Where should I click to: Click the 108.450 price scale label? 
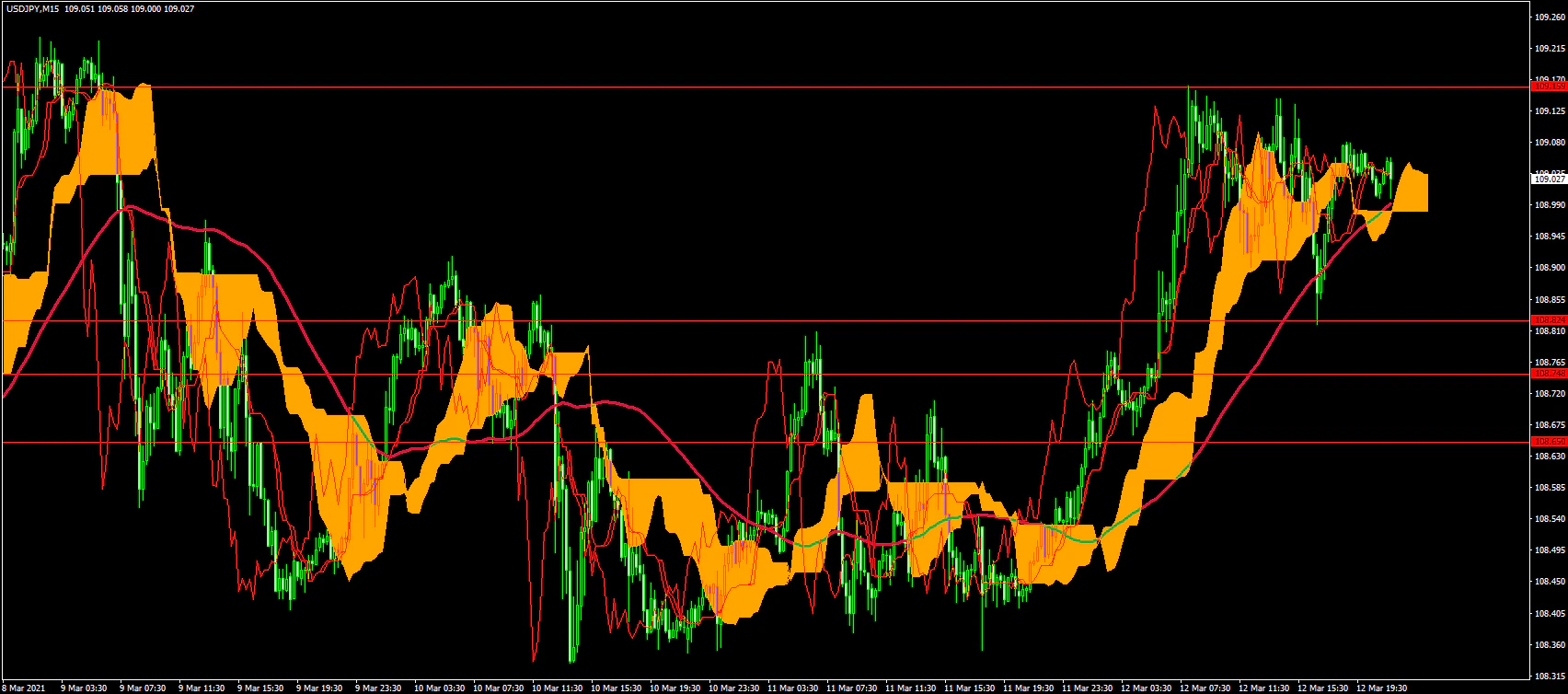1548,582
